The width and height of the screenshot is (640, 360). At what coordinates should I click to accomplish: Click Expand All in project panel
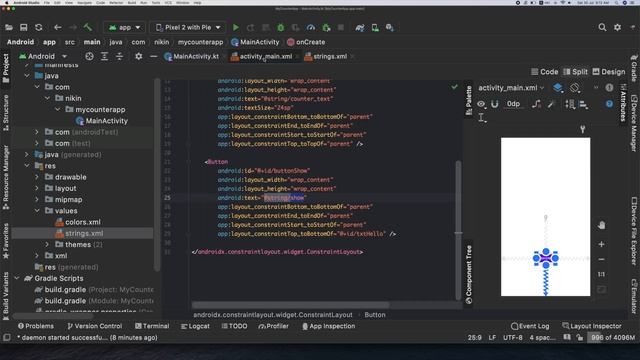(104, 56)
